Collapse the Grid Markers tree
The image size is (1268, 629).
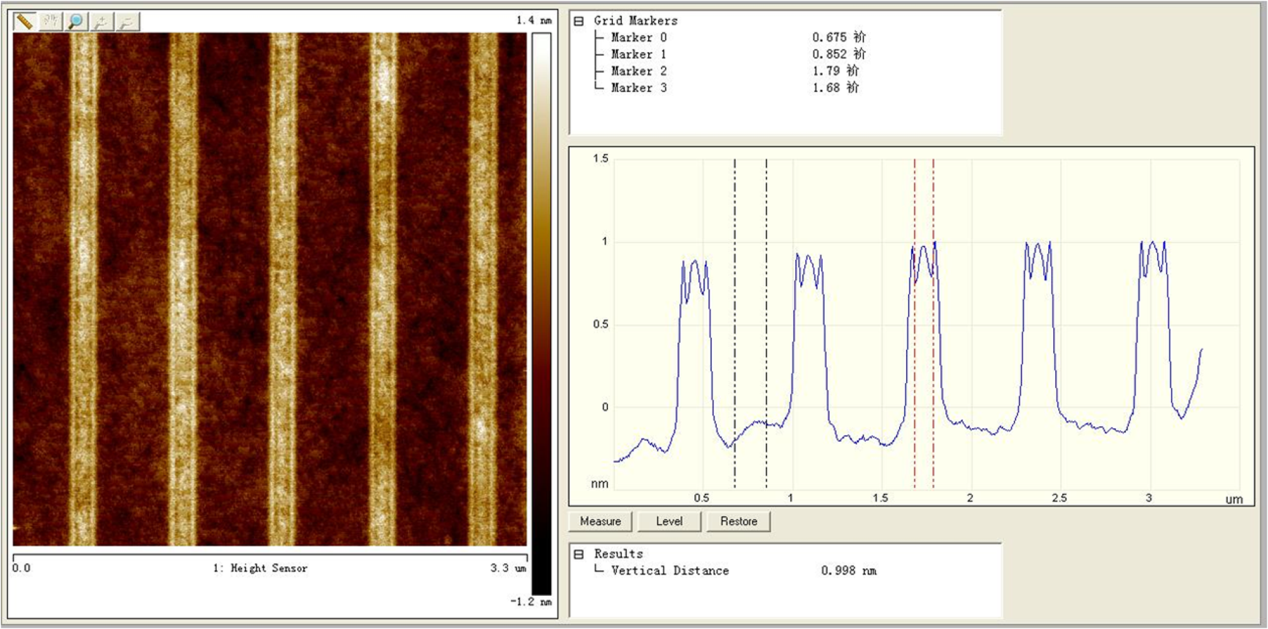[578, 21]
